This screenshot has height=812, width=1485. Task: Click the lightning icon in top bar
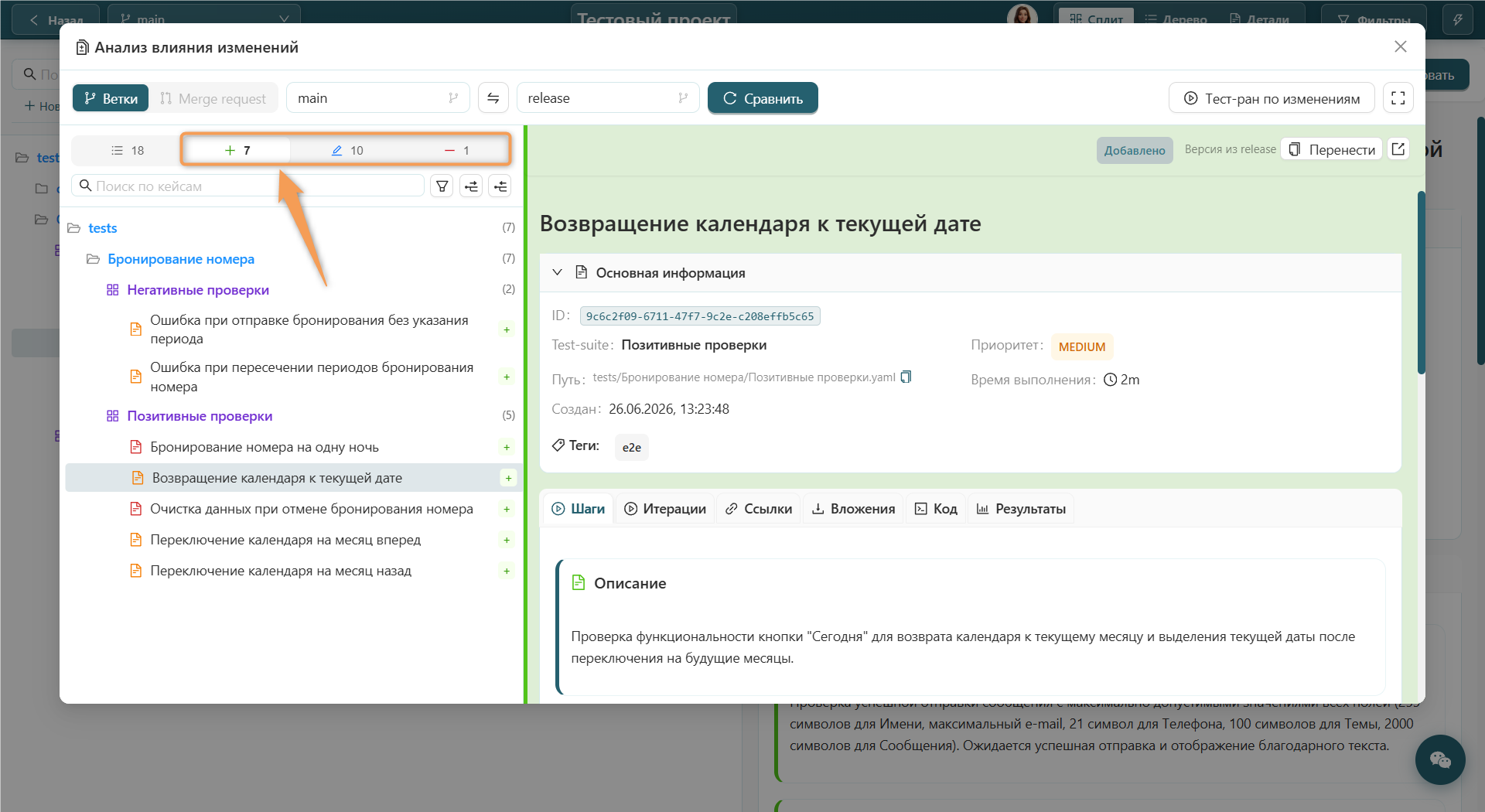click(x=1457, y=19)
